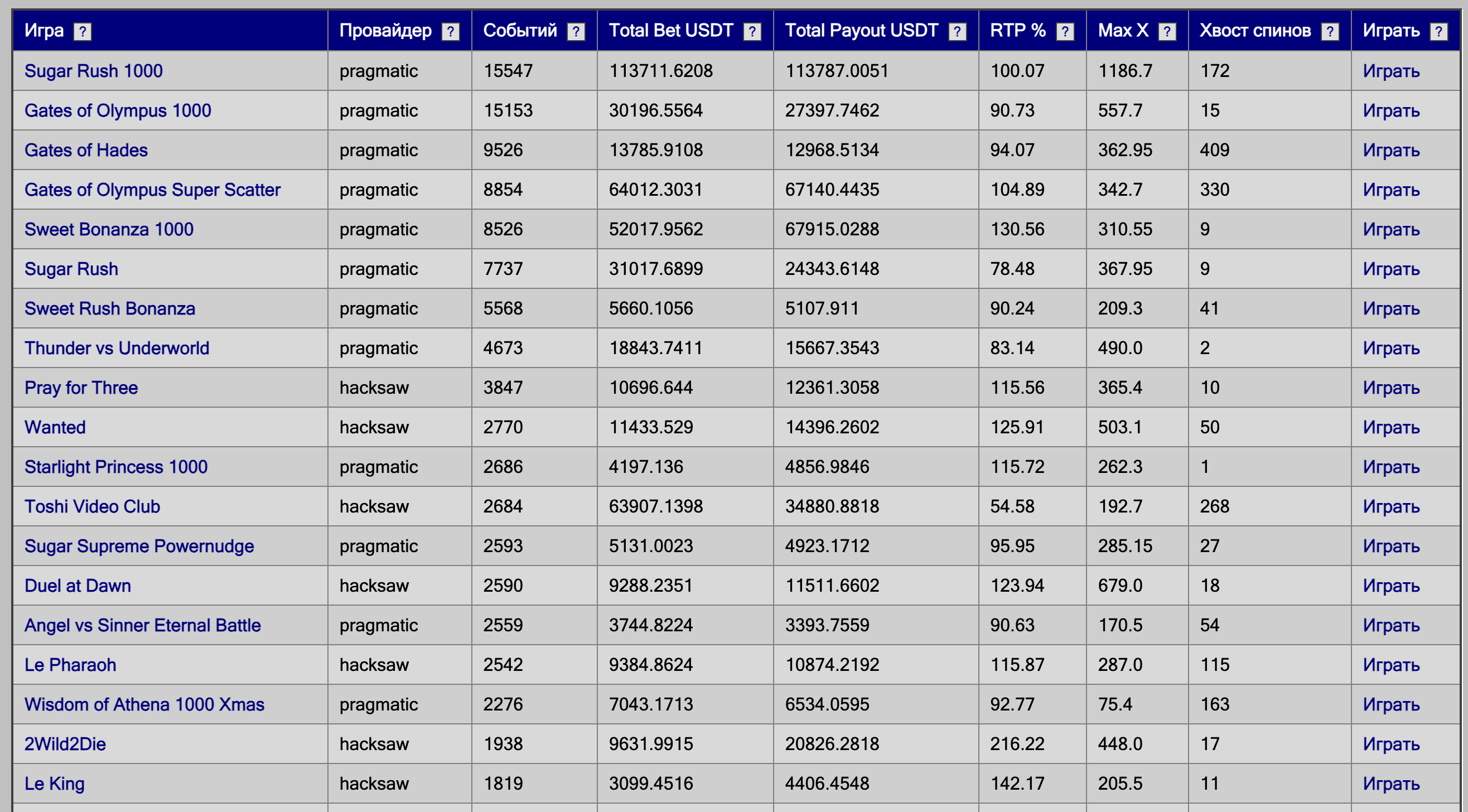Open the Sugar Rush game link
Image resolution: width=1468 pixels, height=812 pixels.
(x=71, y=268)
